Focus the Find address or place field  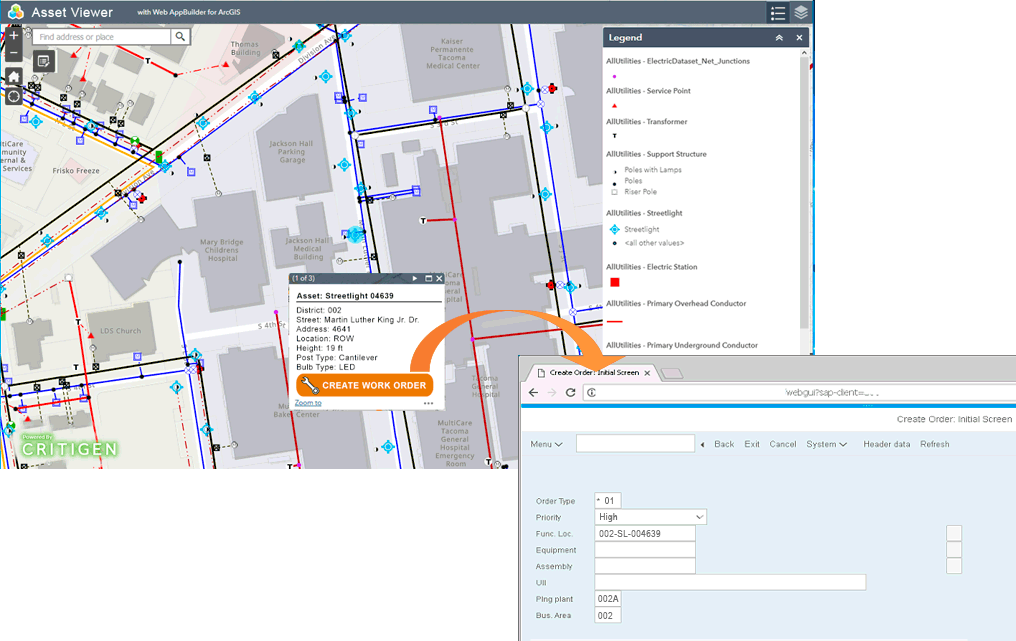(x=102, y=37)
